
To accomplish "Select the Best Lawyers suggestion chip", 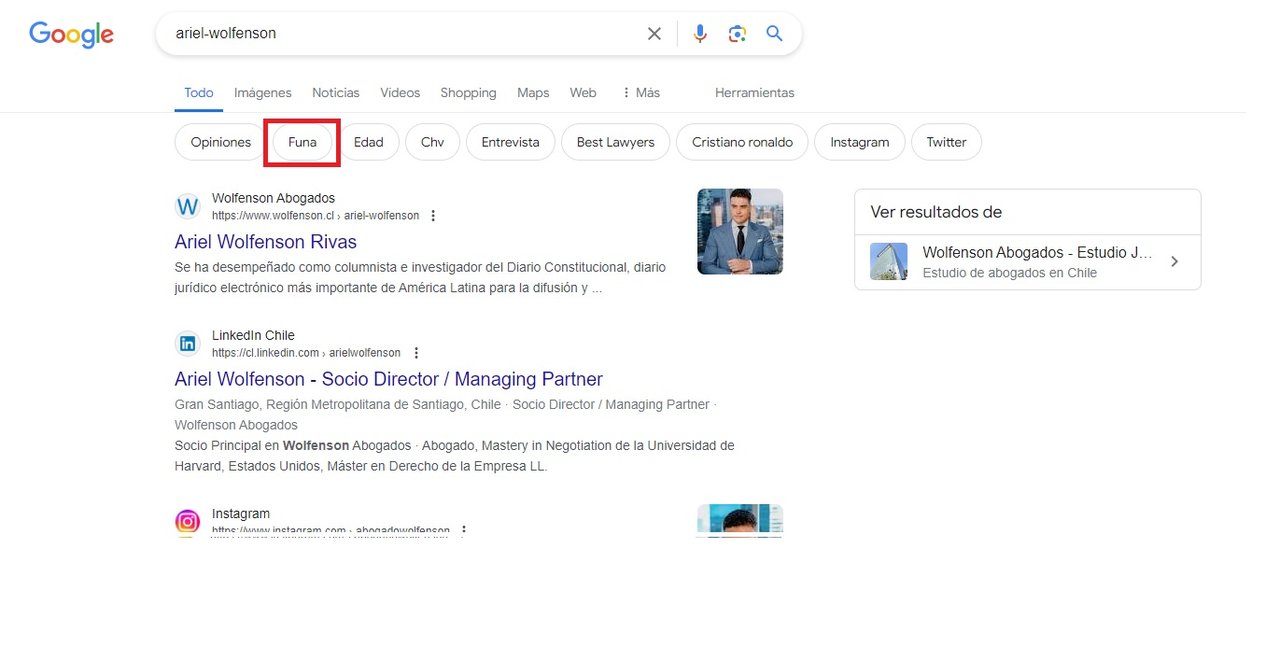I will (x=616, y=142).
